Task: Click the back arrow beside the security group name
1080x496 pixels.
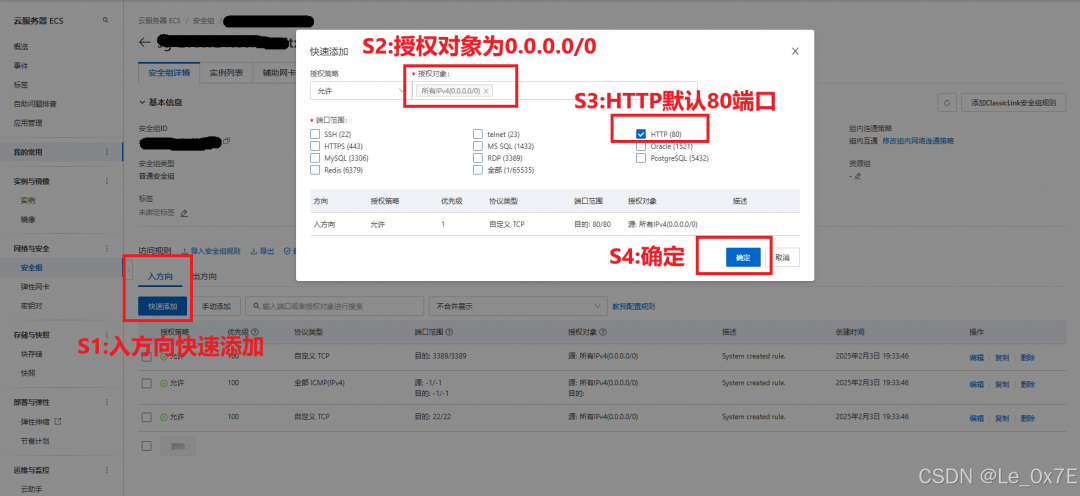Action: point(144,42)
